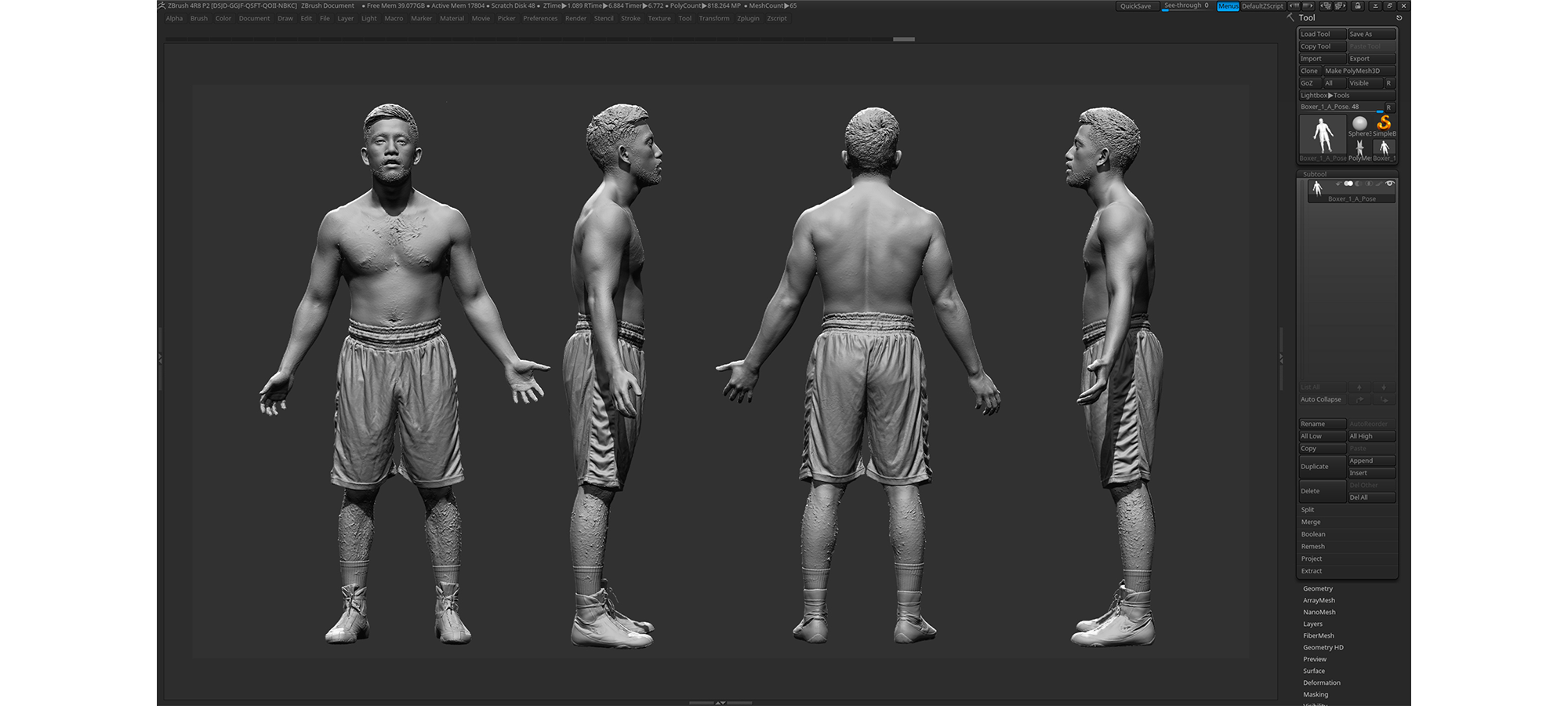Click the large Boxer_1_A_Pose current tool thumbnail

tap(1323, 135)
